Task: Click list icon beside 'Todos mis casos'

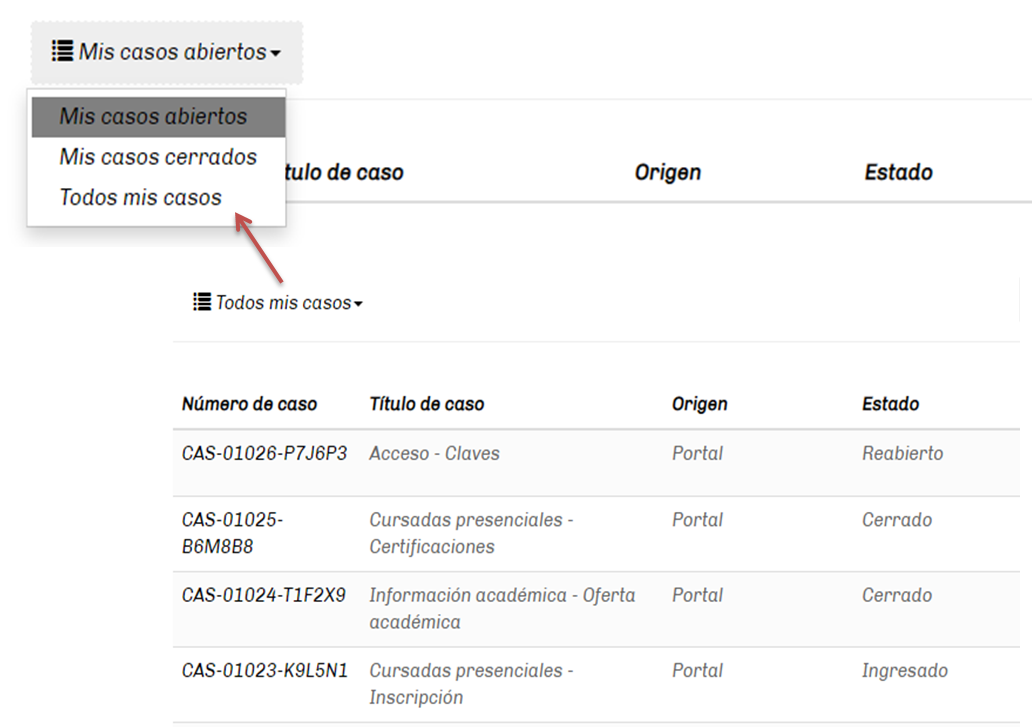Action: pos(202,302)
